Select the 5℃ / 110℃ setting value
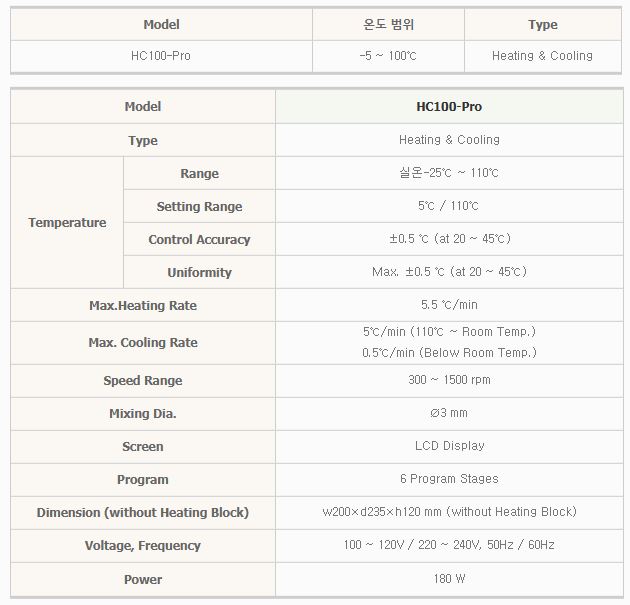Image resolution: width=630 pixels, height=605 pixels. [x=449, y=207]
